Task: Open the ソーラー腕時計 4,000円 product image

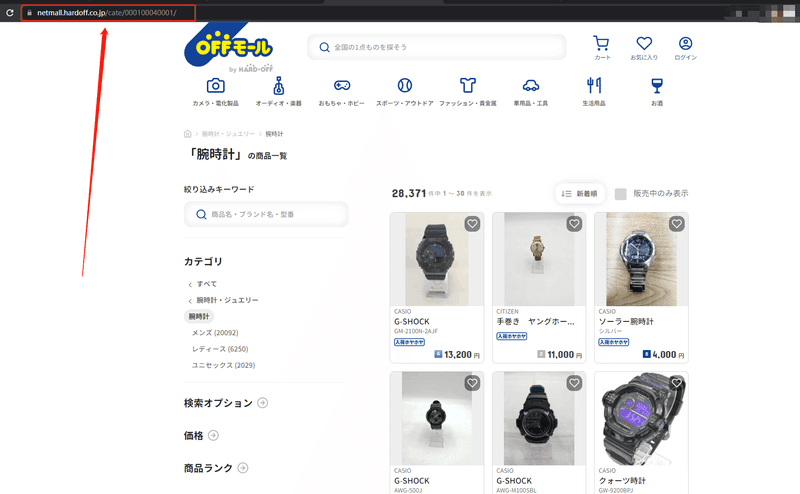Action: [x=641, y=259]
